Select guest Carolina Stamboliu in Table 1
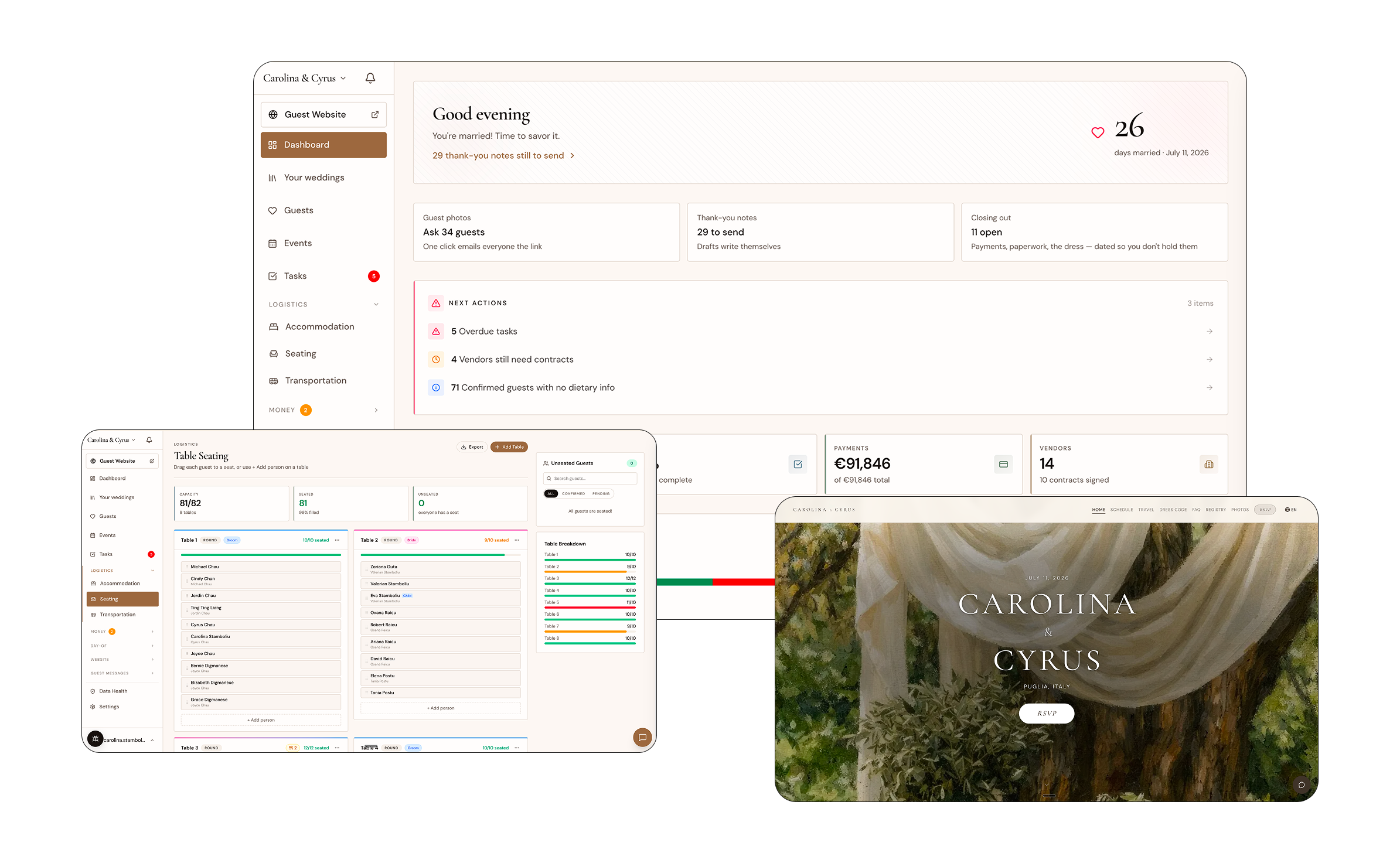 (261, 639)
